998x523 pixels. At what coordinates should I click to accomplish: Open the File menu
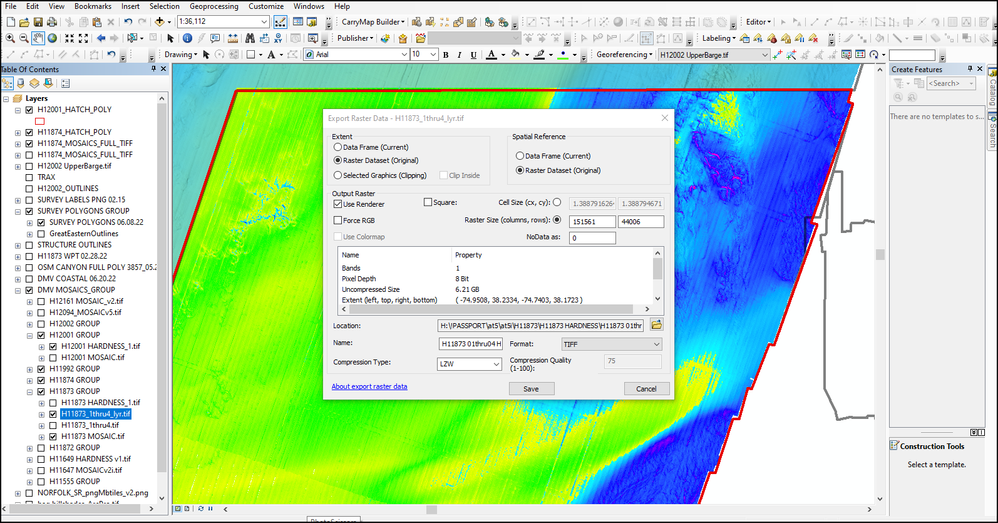[11, 6]
